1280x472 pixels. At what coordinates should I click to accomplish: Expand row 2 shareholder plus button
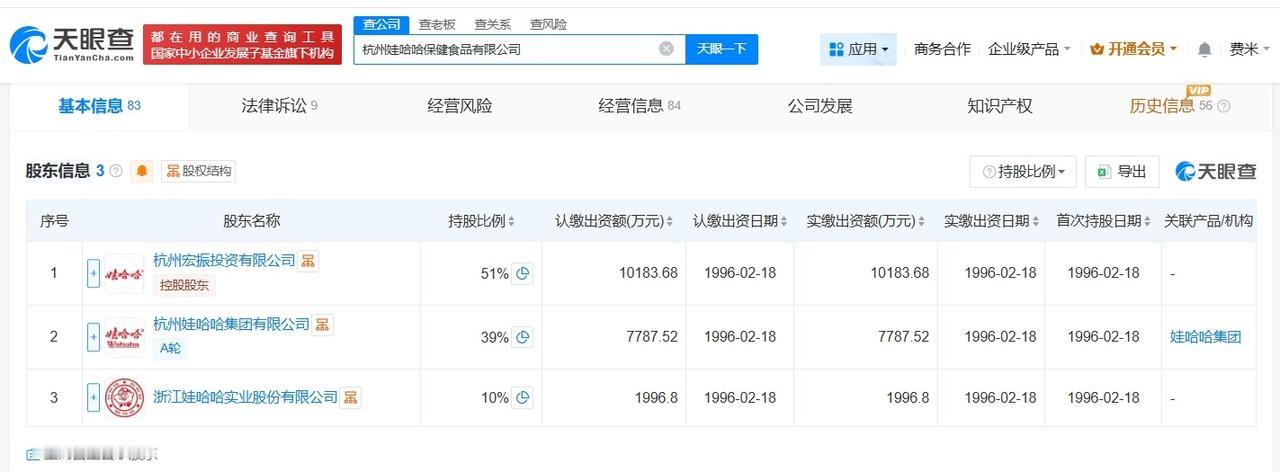point(94,337)
